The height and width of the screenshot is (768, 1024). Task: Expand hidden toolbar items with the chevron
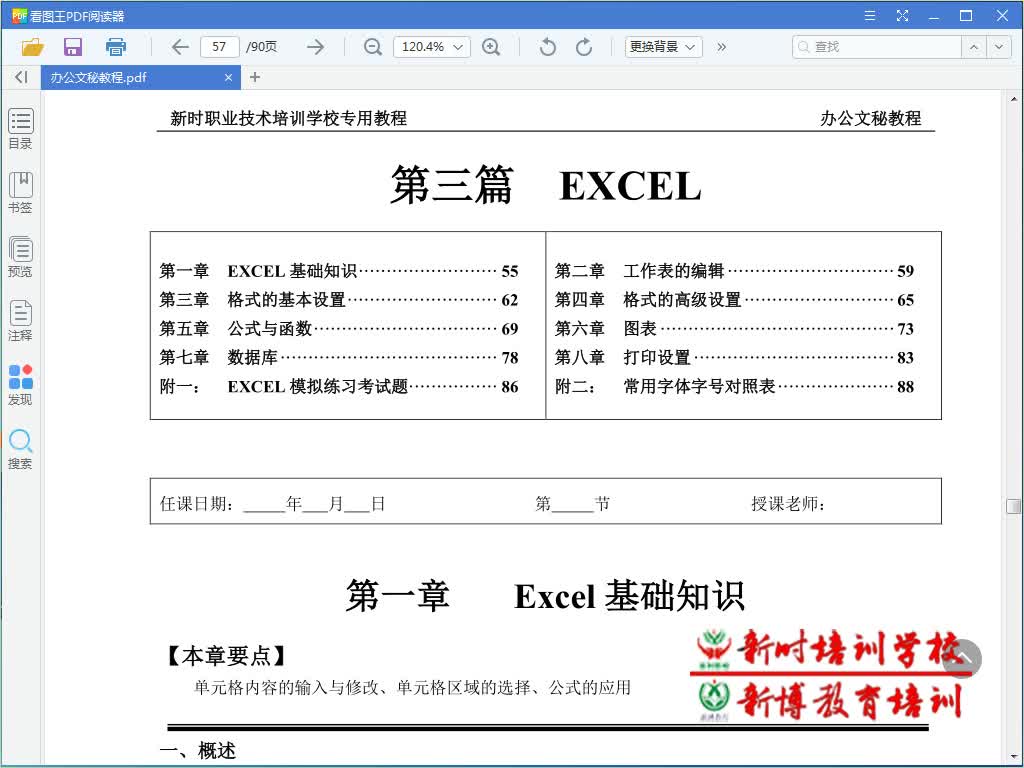click(x=722, y=46)
